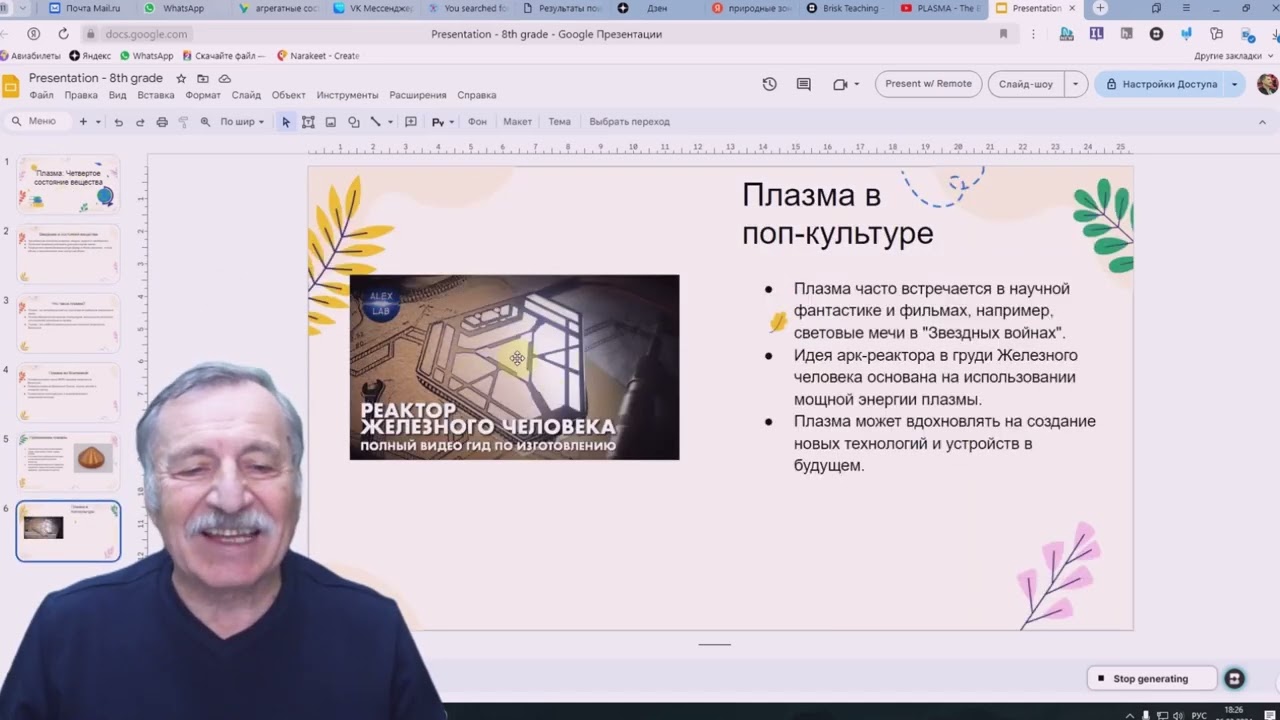This screenshot has width=1280, height=720.
Task: Click the Stop generating button
Action: [1151, 678]
